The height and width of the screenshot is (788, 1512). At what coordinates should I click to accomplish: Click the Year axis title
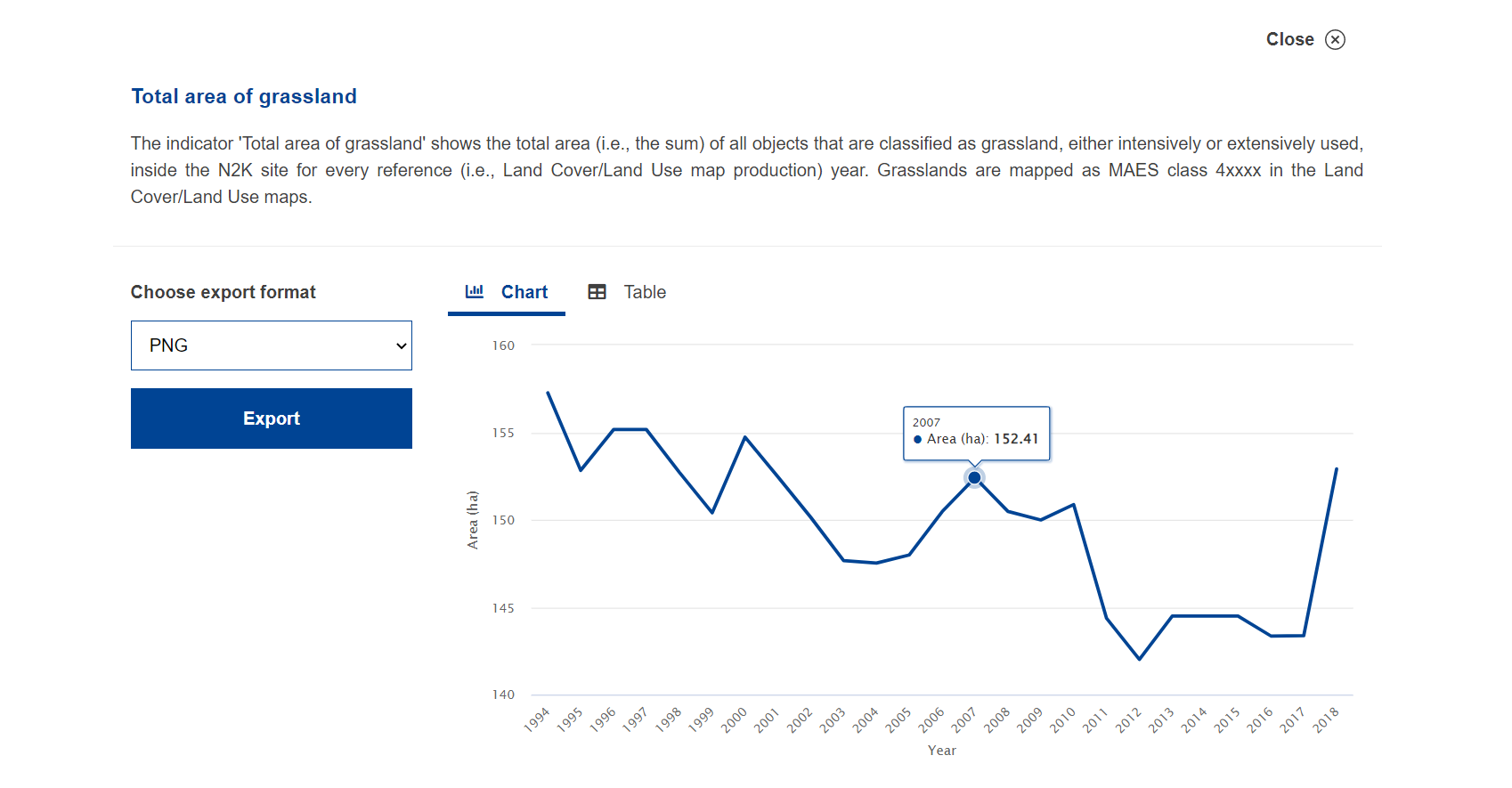(x=941, y=751)
